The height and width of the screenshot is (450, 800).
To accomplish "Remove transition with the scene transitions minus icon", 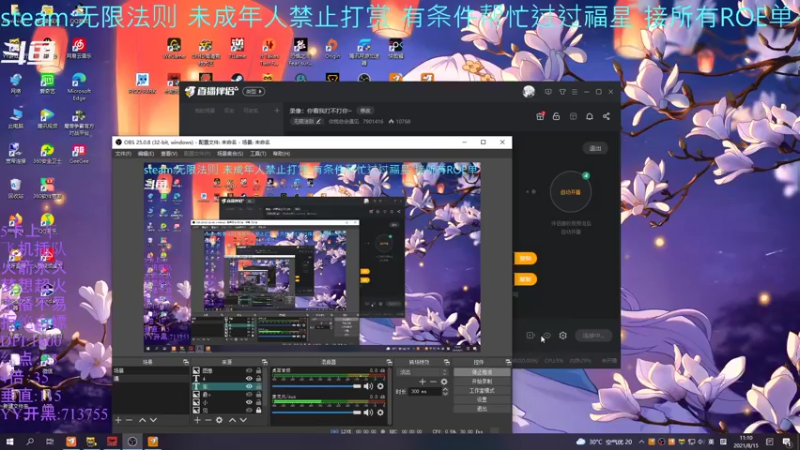I will 433,381.
